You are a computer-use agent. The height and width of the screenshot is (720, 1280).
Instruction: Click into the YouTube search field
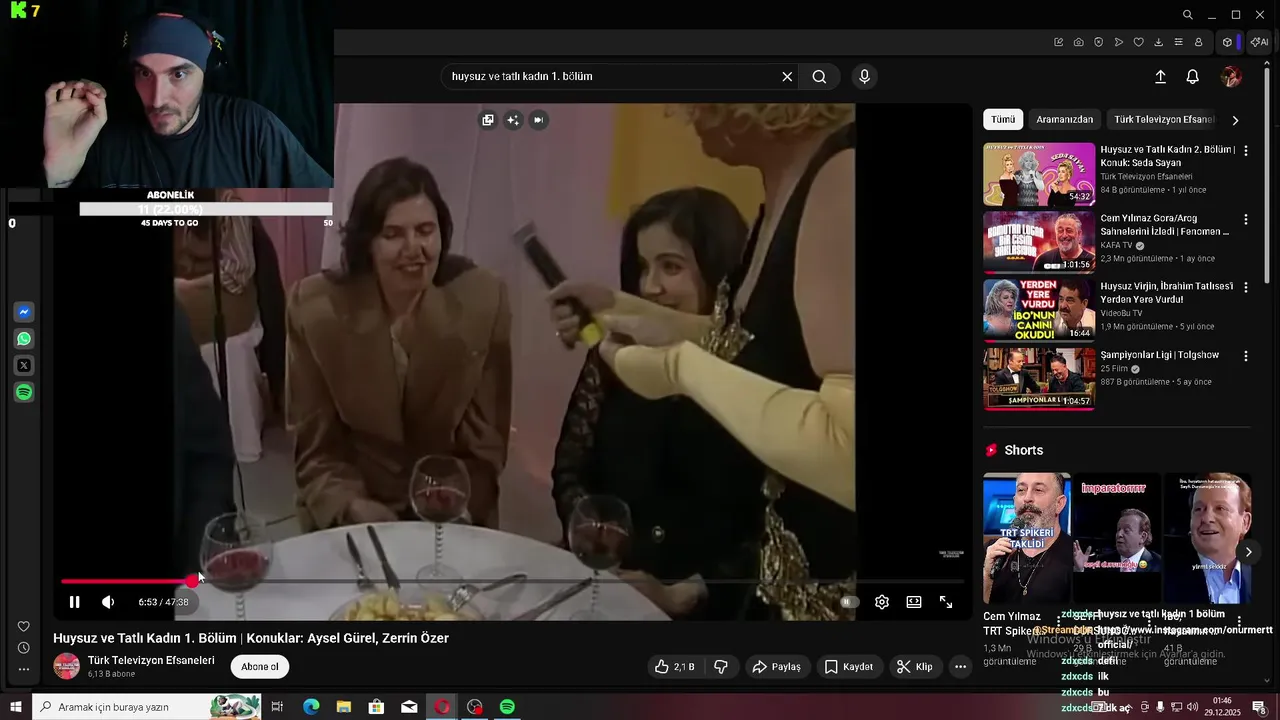pos(612,76)
